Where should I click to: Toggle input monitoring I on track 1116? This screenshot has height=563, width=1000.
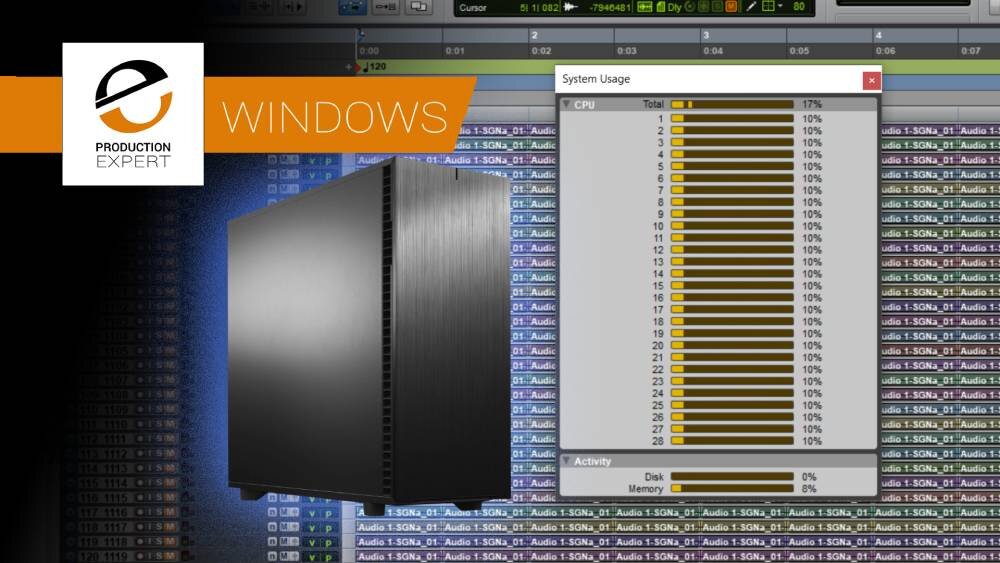[x=151, y=513]
